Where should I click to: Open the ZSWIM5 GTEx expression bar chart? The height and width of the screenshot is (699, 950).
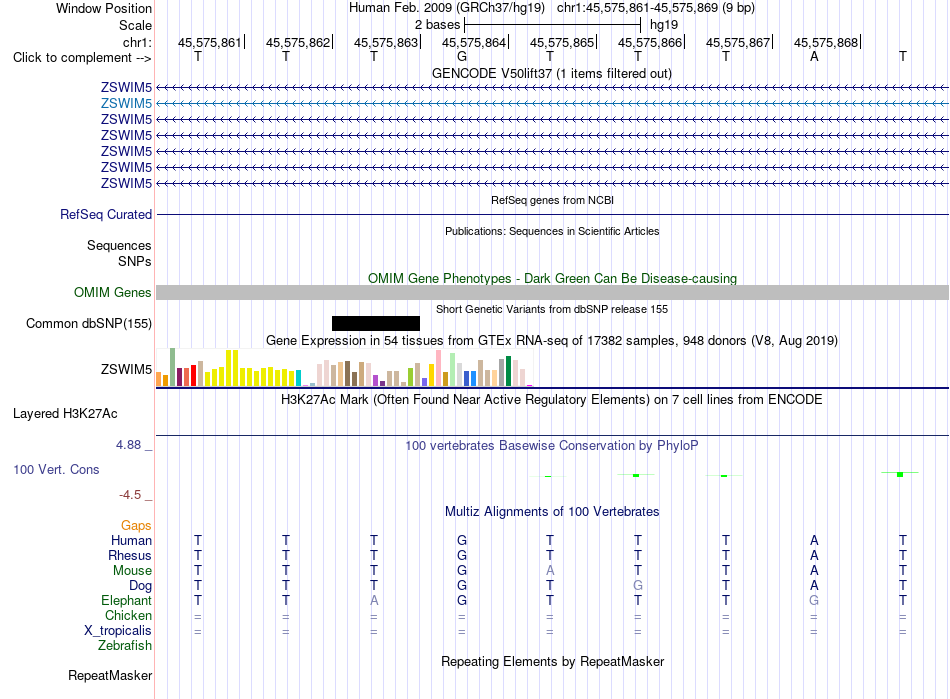click(x=344, y=367)
